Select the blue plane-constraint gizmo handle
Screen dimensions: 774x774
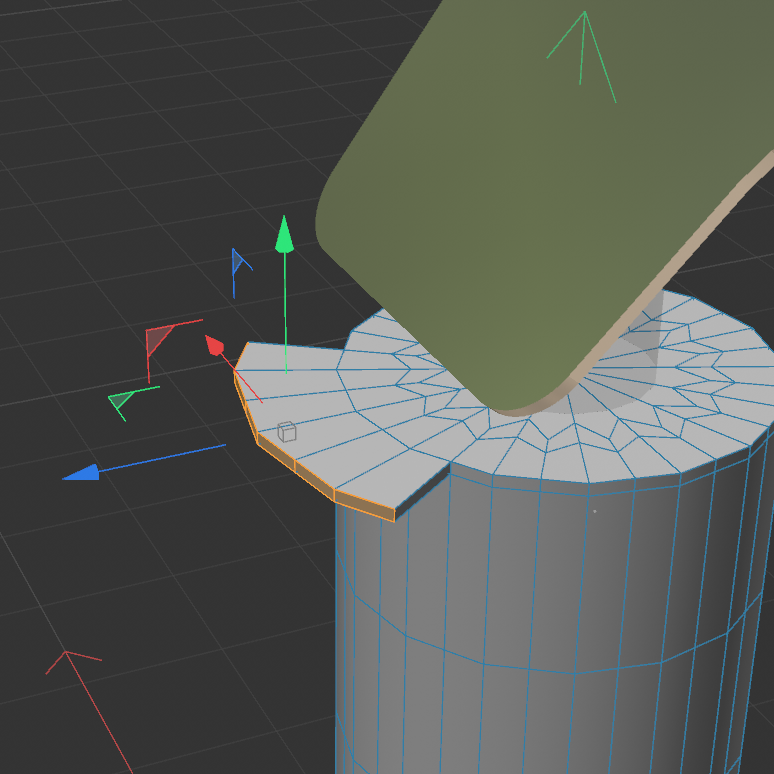pos(238,262)
